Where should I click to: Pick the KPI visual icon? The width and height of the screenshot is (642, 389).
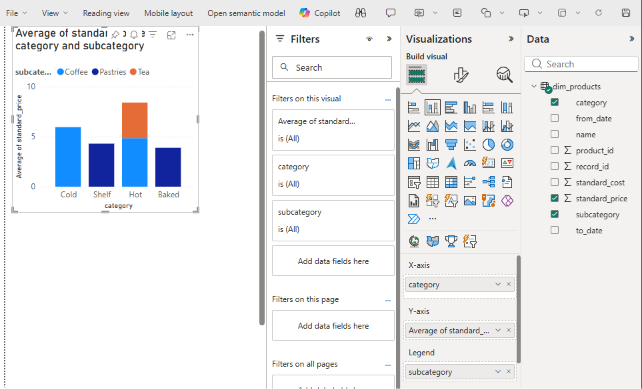[x=507, y=163]
